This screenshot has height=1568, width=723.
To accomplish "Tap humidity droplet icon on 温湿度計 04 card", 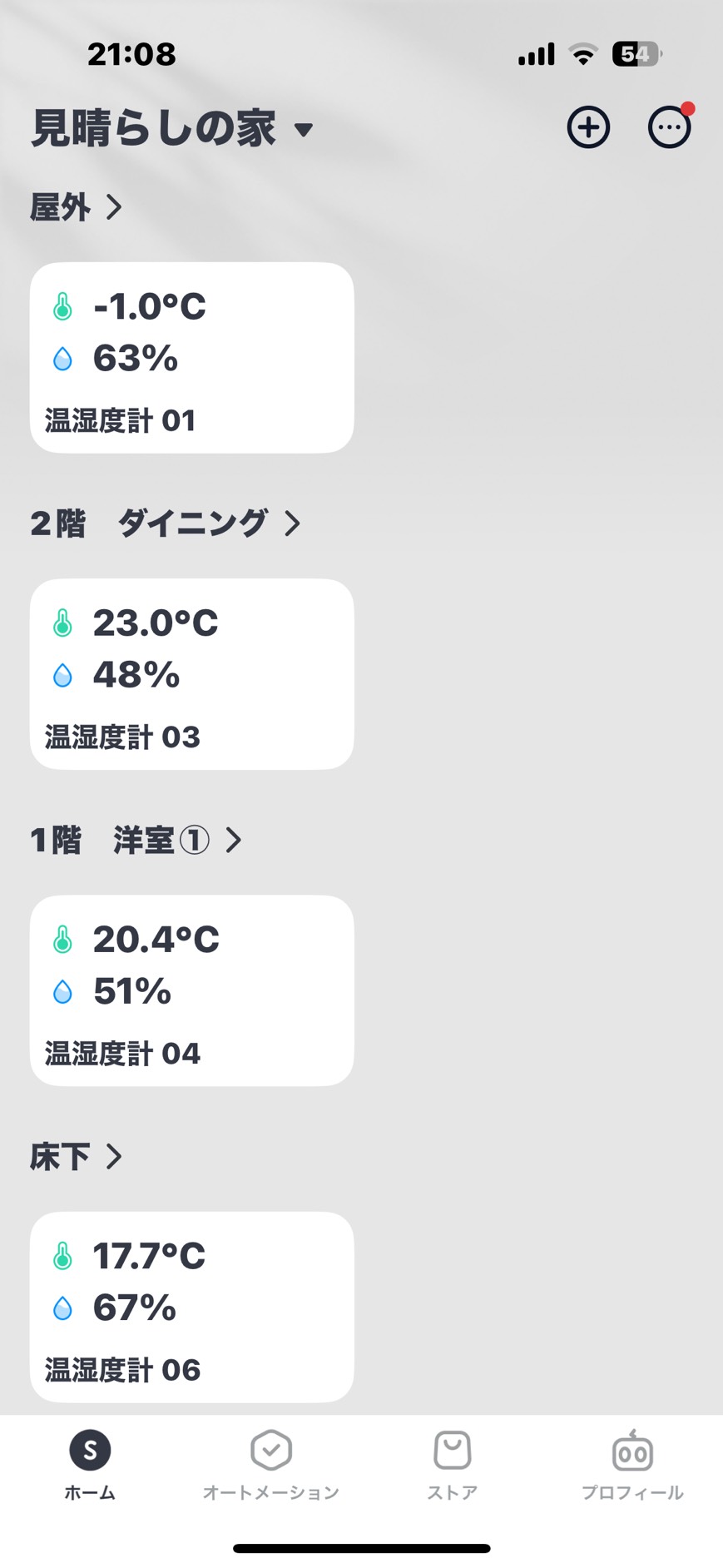I will (62, 991).
